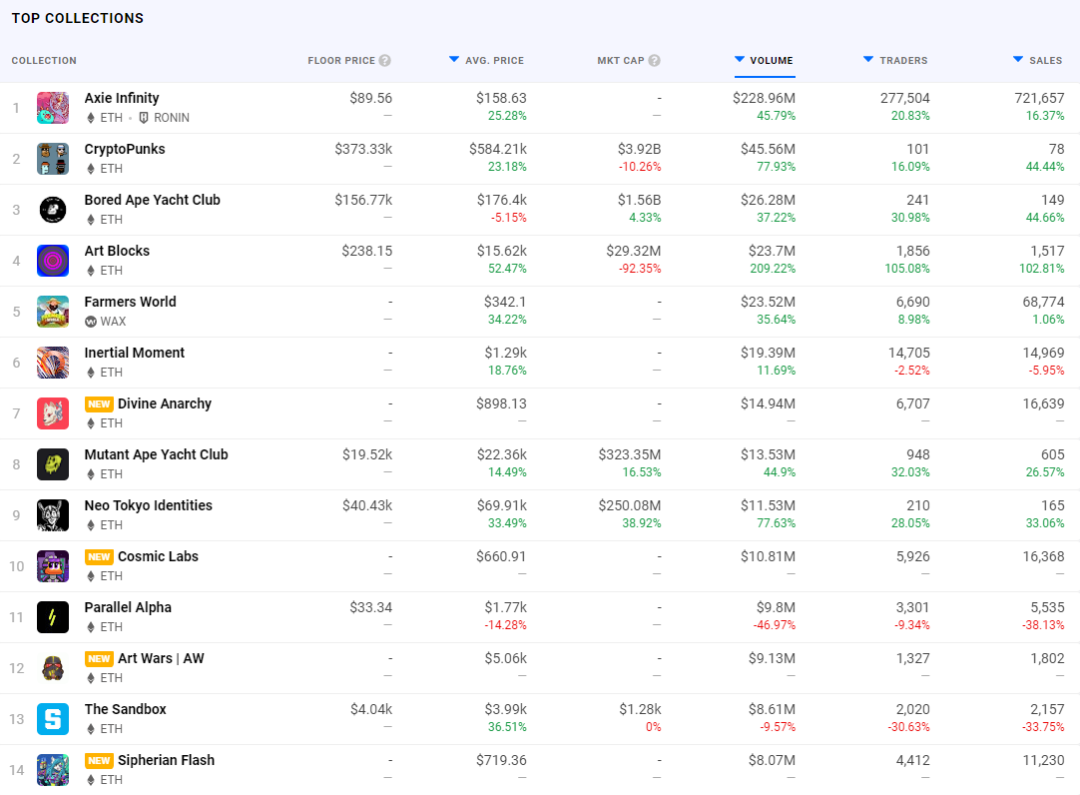The height and width of the screenshot is (795, 1080).
Task: Open the Sipherian Flash collection icon
Action: pyautogui.click(x=53, y=771)
